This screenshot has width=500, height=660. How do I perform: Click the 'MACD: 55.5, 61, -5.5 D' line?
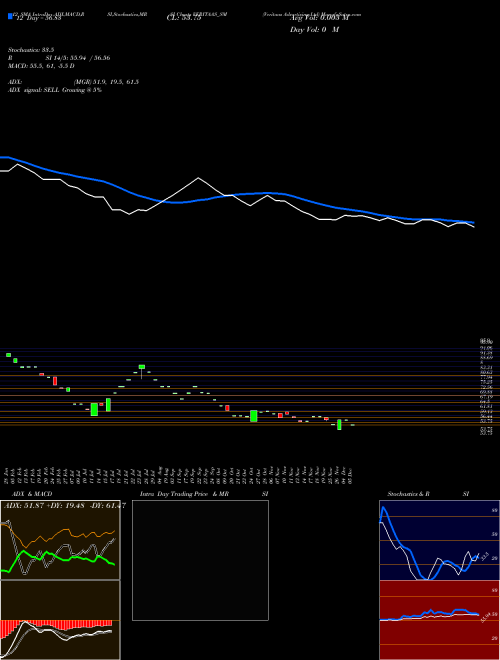[41, 66]
